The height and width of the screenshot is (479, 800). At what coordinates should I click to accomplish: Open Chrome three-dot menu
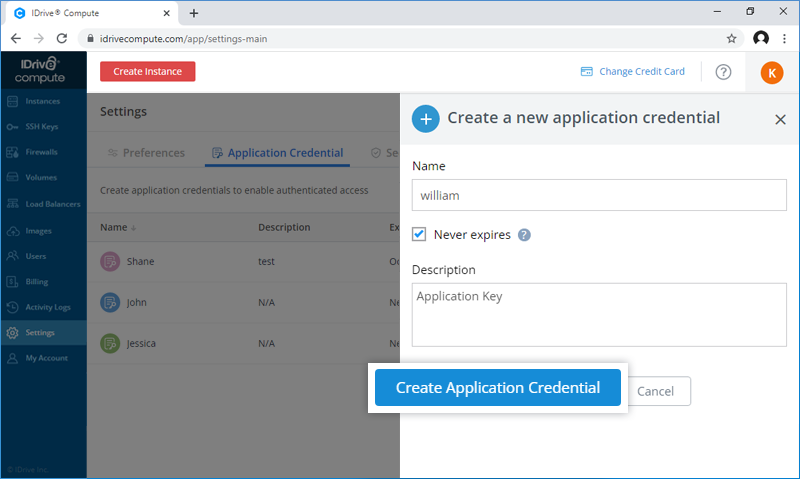coord(784,38)
